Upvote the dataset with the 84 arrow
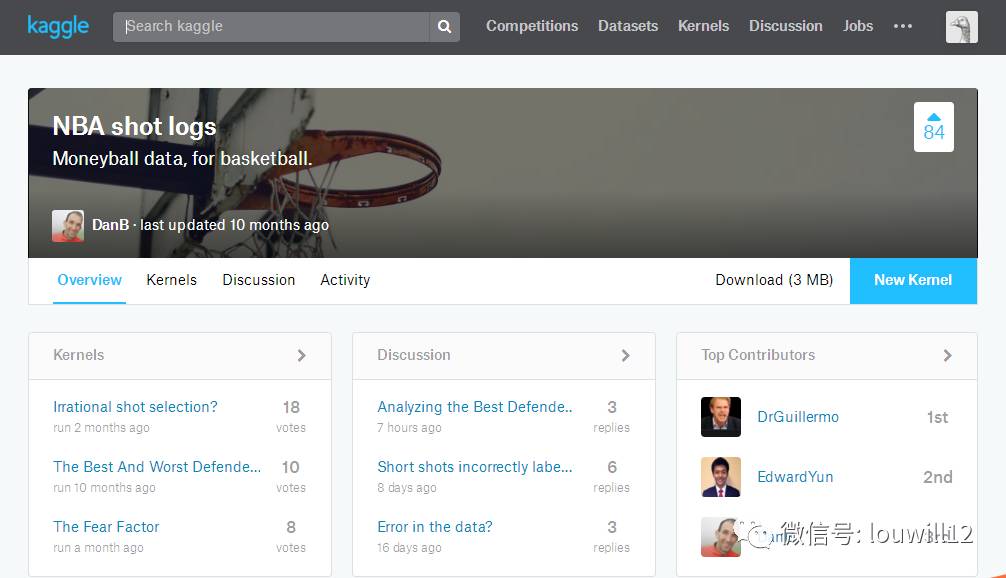This screenshot has width=1006, height=578. 934,127
